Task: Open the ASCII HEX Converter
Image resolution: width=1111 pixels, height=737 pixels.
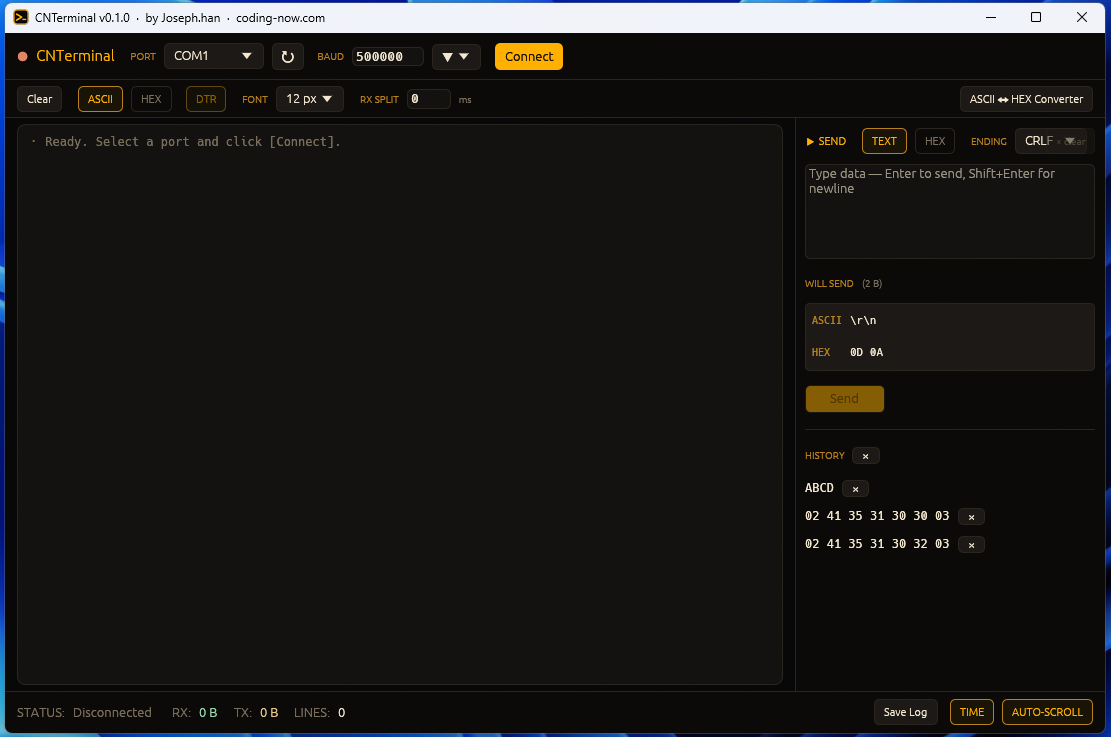Action: click(1026, 99)
